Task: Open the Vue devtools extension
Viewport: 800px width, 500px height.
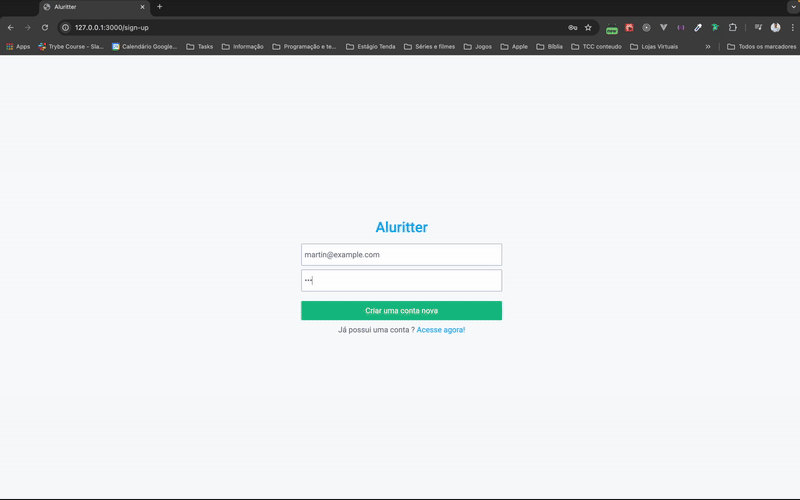Action: pyautogui.click(x=663, y=28)
